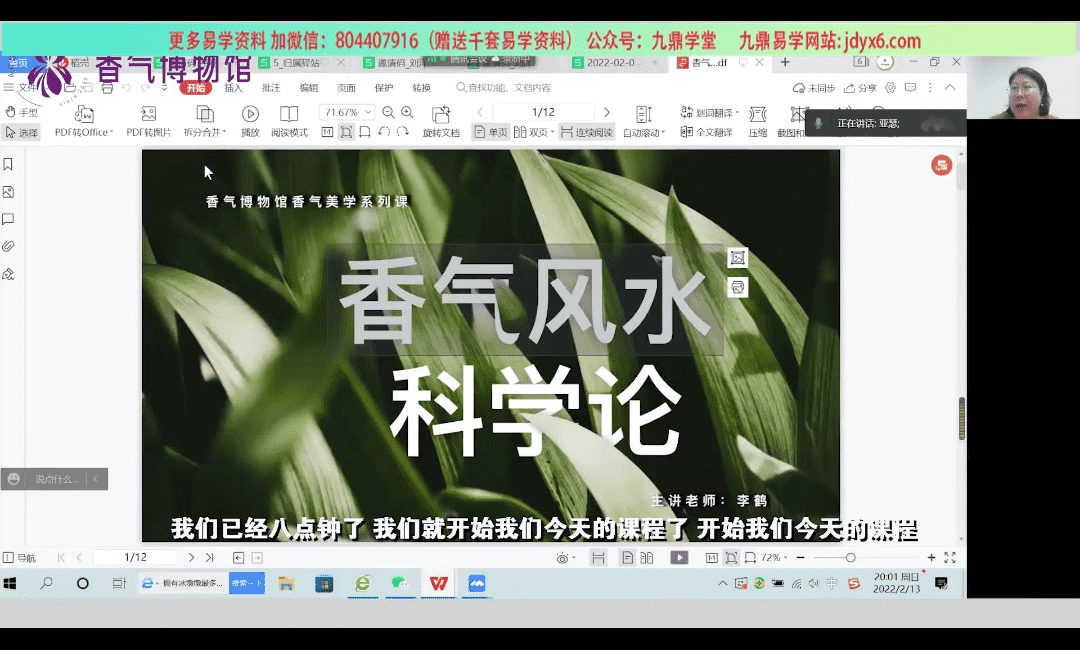Click the zoom in magnifier icon
Screen dimensions: 1080x650
click(407, 112)
